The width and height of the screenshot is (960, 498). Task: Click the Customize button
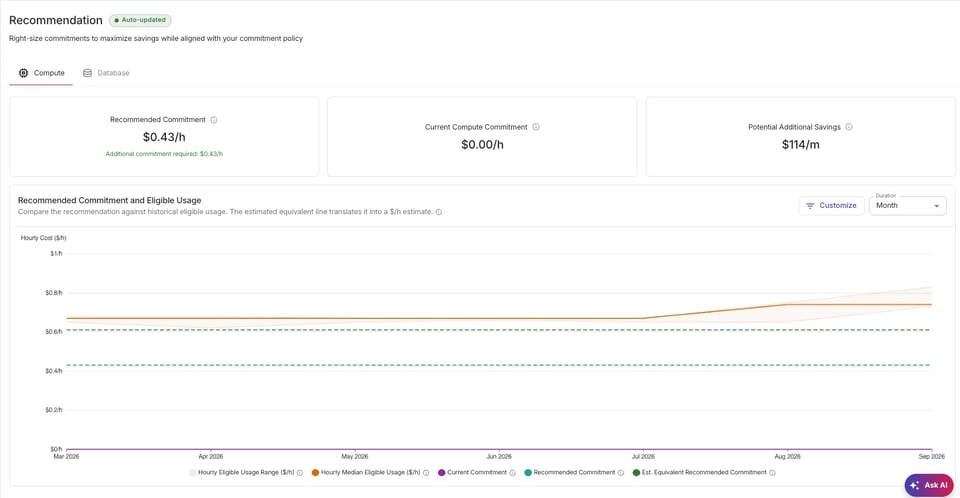click(x=831, y=206)
